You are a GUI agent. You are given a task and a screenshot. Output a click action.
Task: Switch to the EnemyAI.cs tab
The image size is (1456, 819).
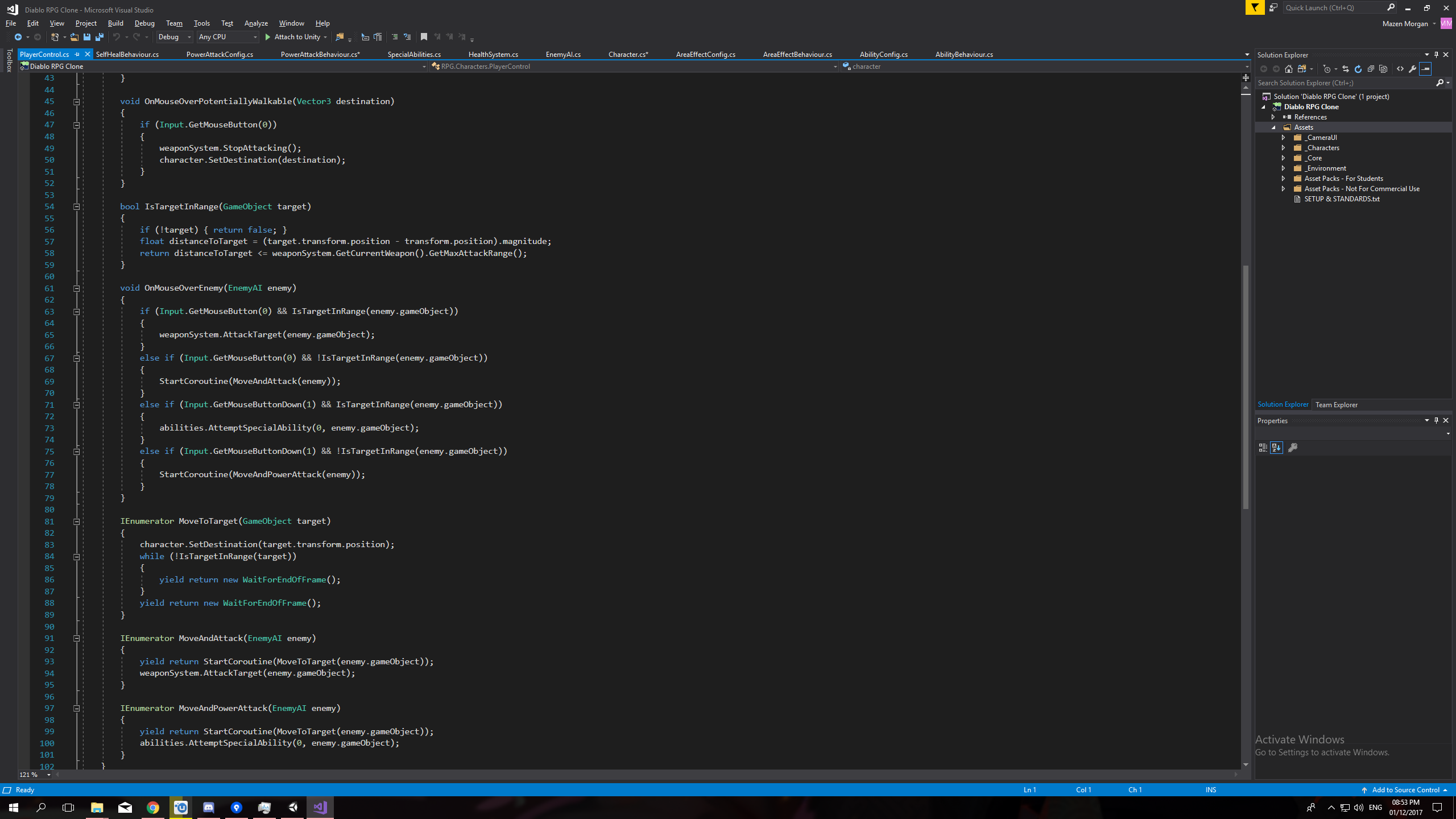(x=563, y=54)
